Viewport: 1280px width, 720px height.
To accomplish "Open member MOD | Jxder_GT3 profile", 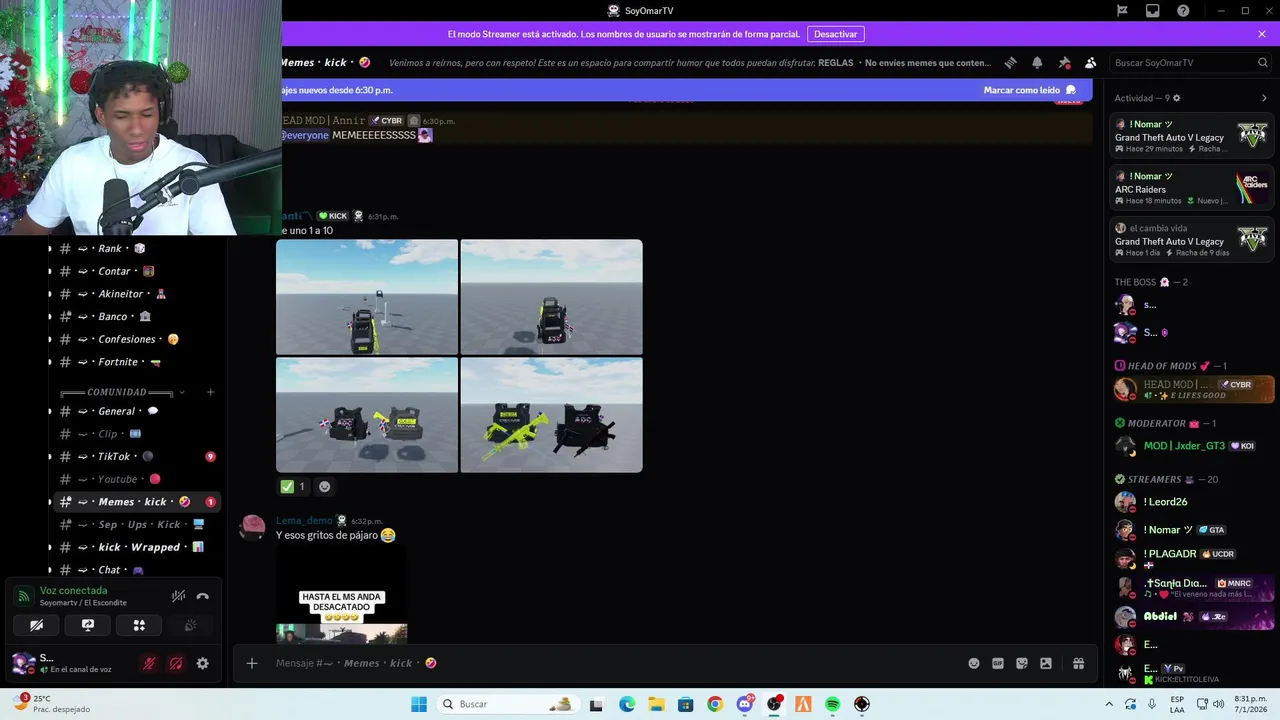I will pyautogui.click(x=1191, y=446).
